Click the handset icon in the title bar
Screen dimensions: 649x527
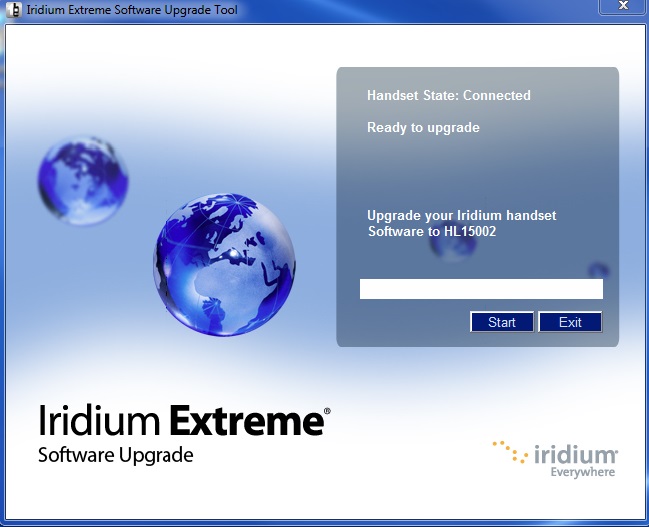(14, 10)
